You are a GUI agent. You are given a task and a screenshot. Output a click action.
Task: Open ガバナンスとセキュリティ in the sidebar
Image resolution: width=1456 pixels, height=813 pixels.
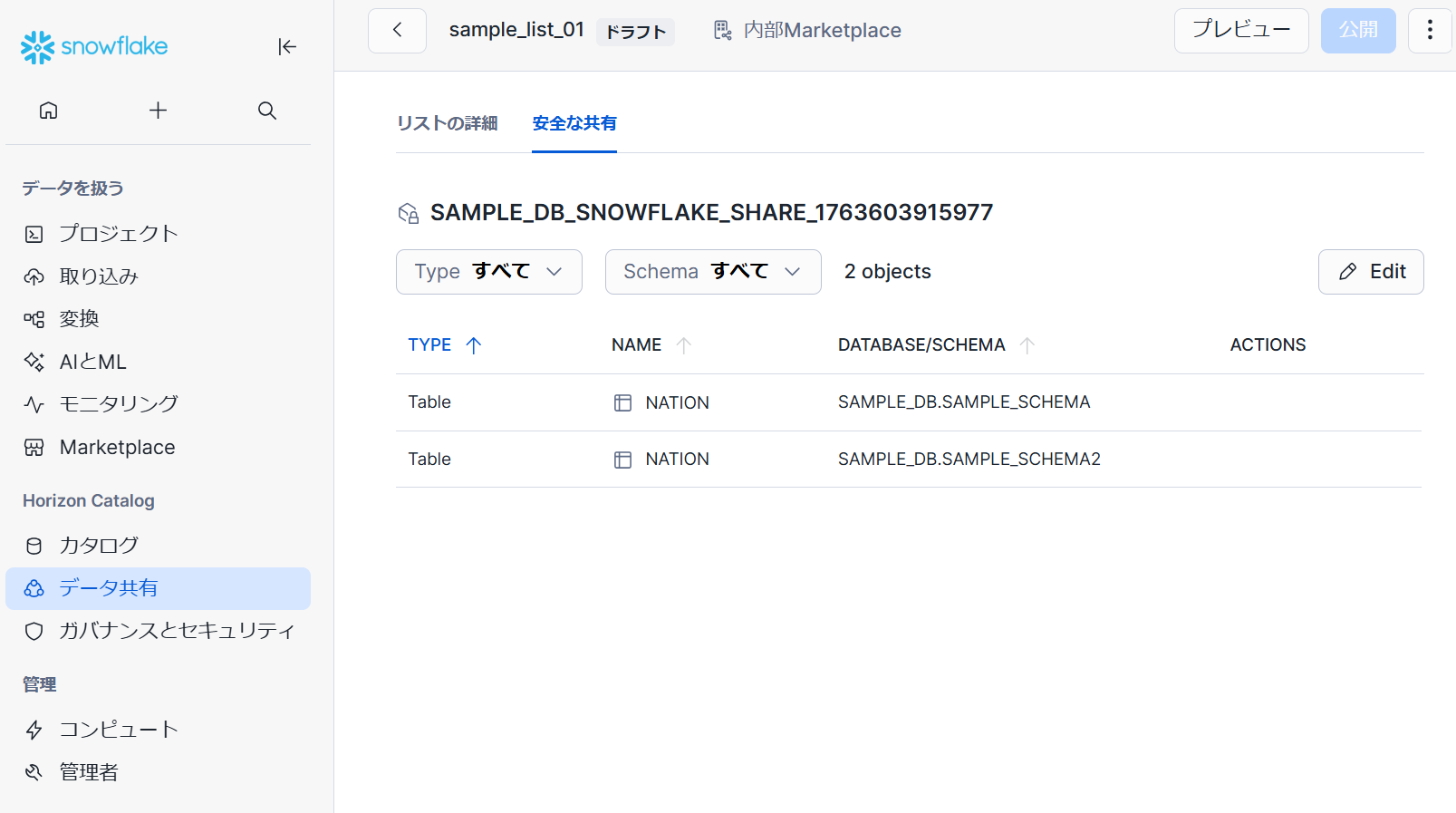pyautogui.click(x=177, y=631)
